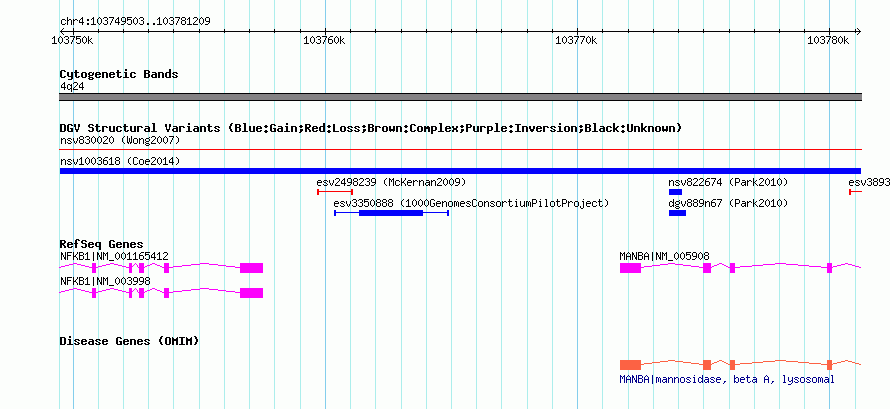Click the red nsv830020 loss line
This screenshot has height=409, width=890.
click(461, 150)
